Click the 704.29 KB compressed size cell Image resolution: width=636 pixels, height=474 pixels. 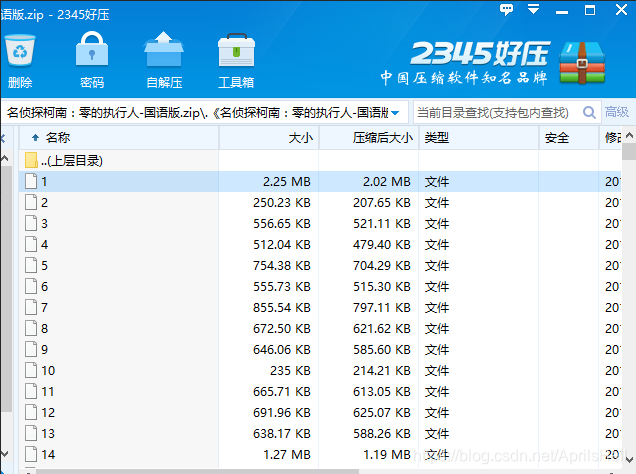382,266
